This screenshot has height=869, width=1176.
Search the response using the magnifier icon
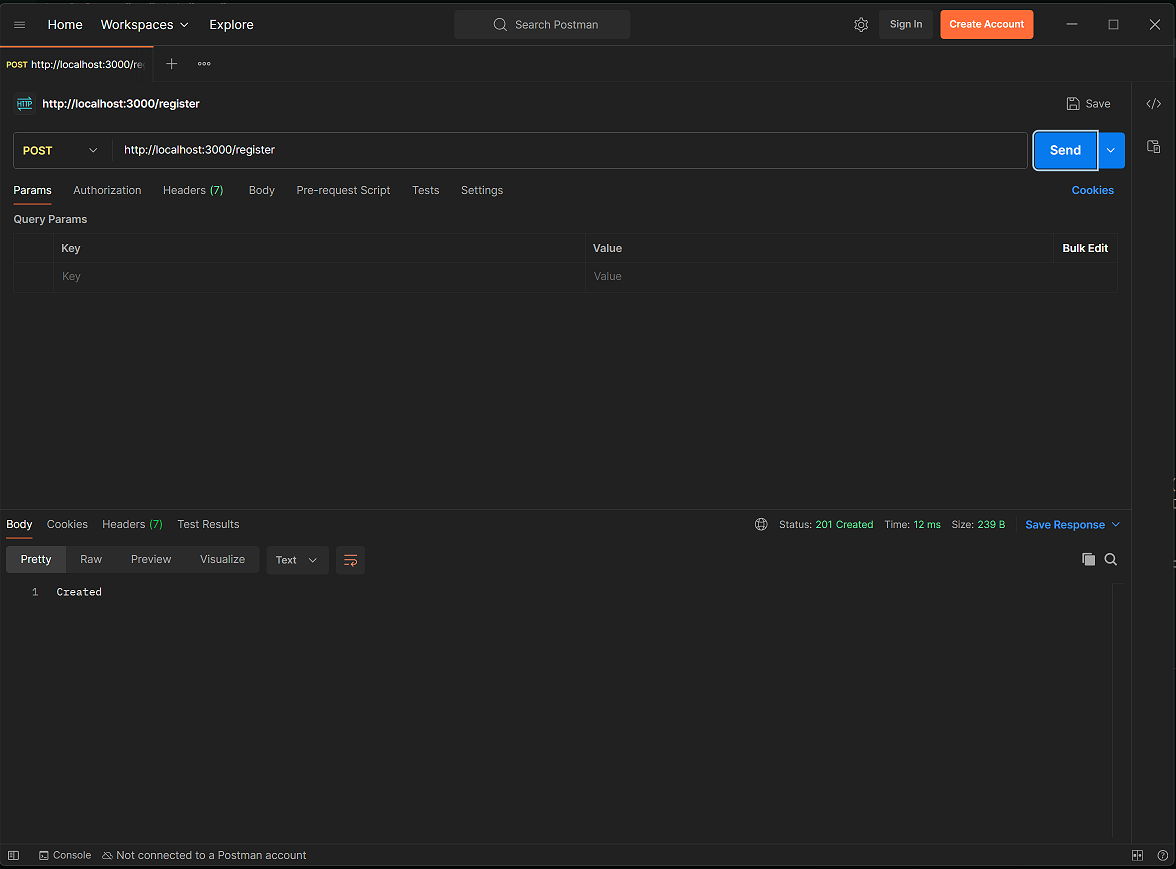pos(1111,560)
